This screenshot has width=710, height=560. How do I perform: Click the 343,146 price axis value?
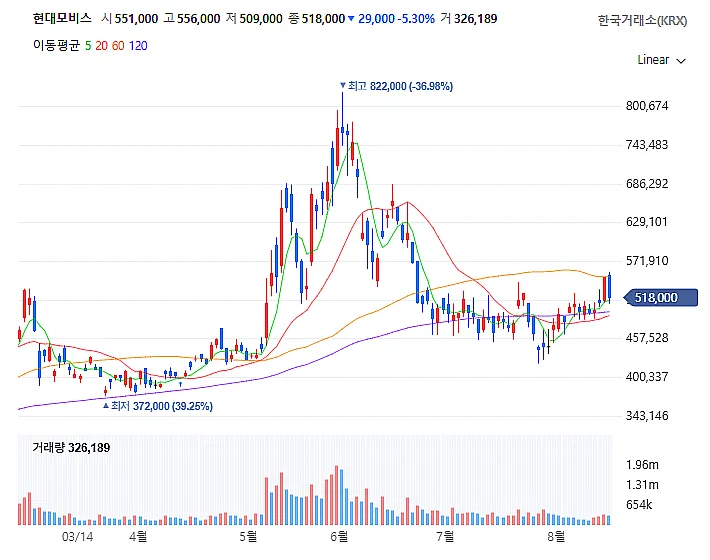click(x=647, y=416)
